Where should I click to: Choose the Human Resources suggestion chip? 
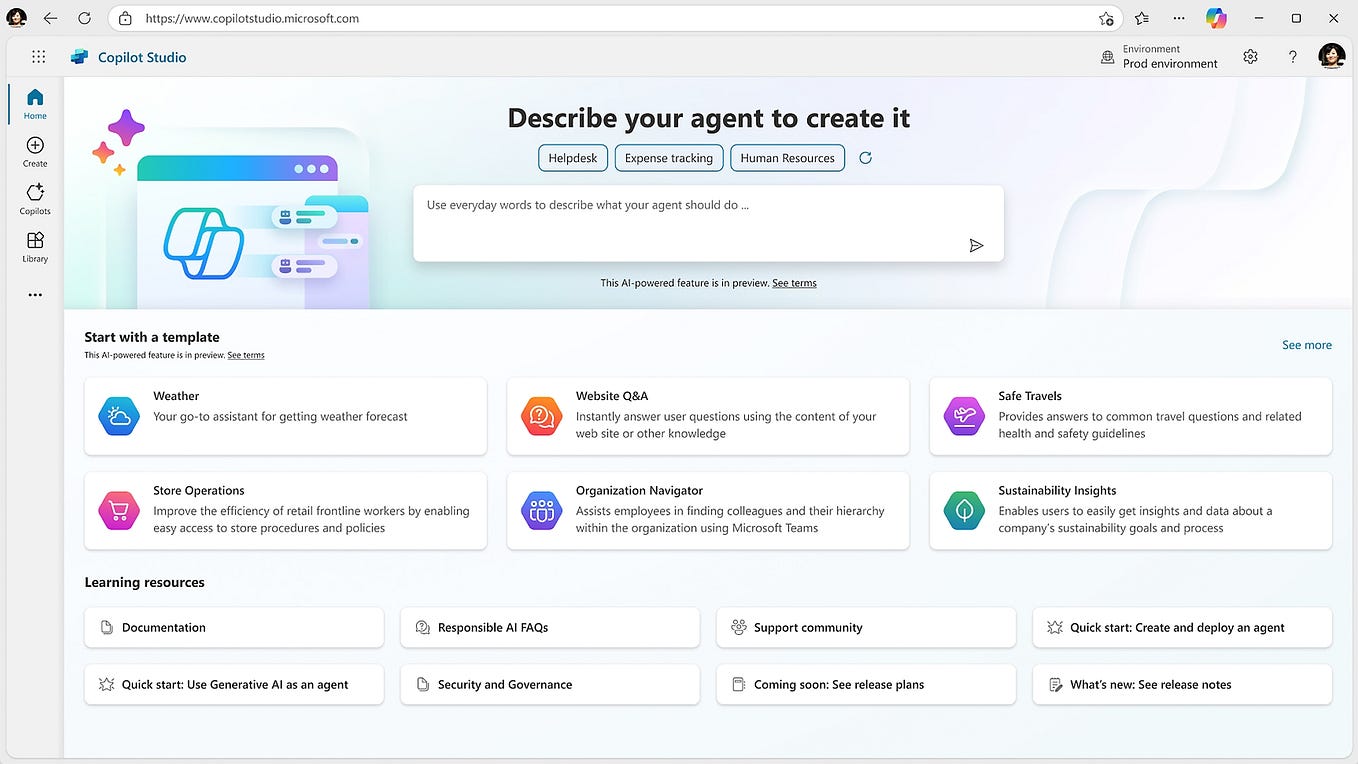pos(787,157)
